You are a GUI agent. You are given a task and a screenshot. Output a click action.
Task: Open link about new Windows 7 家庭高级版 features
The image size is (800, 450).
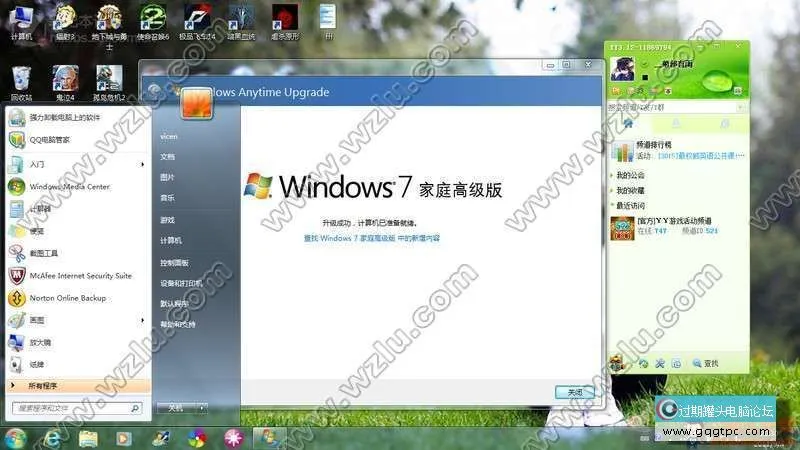click(x=372, y=238)
